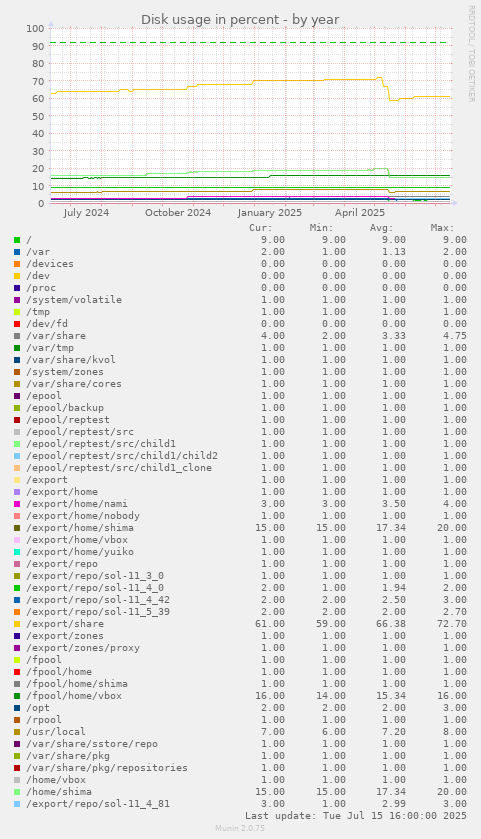Click the '/export/zones/proxy' legend label

pos(83,648)
